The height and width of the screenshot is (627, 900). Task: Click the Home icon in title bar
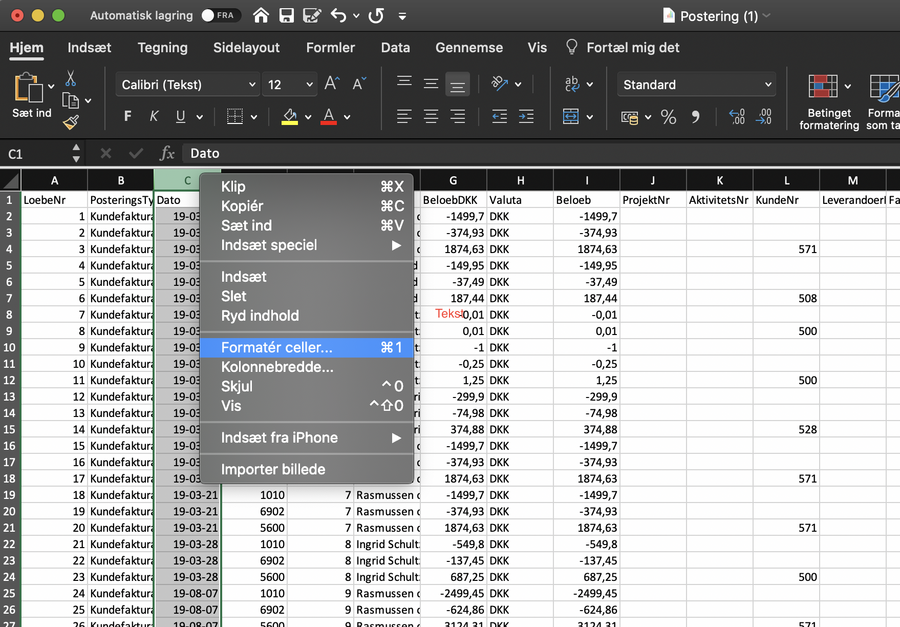click(261, 16)
